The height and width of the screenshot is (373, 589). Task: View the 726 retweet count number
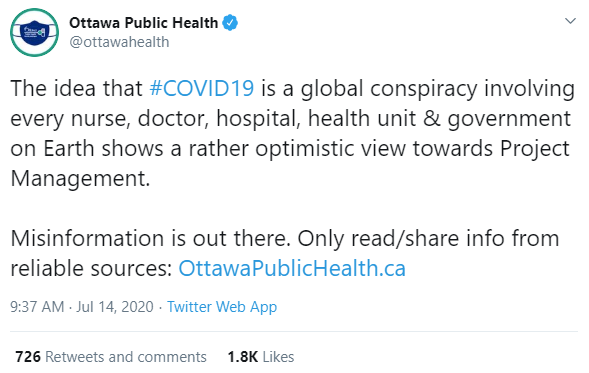[x=28, y=356]
